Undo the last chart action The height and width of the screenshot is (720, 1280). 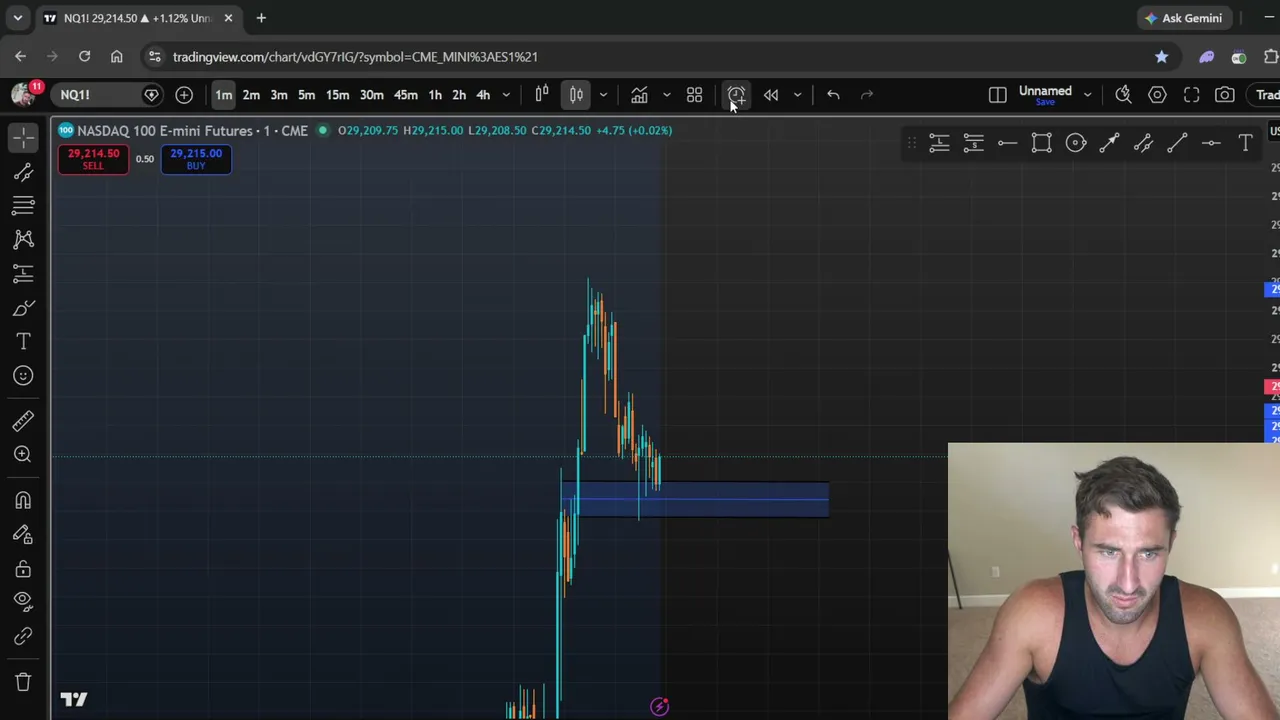pyautogui.click(x=833, y=95)
